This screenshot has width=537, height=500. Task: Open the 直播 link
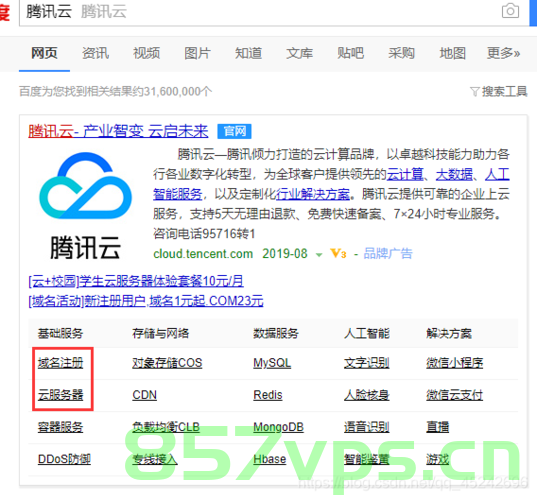[x=437, y=427]
